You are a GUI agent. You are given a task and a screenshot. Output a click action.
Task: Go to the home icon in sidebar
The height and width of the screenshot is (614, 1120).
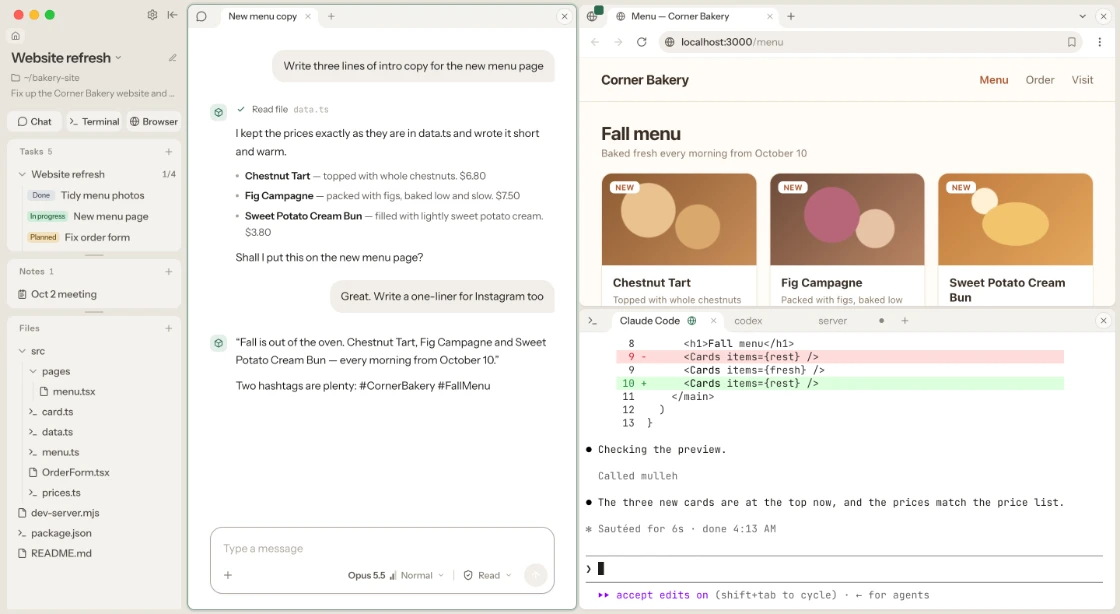tap(16, 36)
